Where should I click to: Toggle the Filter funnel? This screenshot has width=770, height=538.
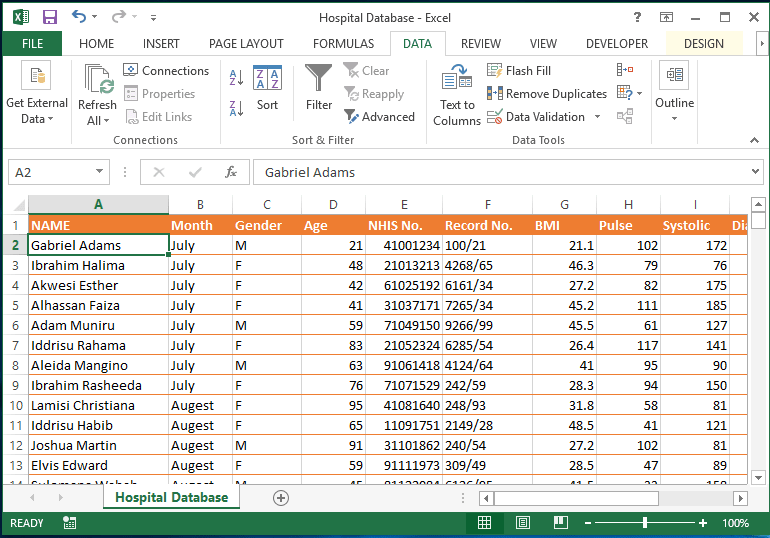point(319,88)
